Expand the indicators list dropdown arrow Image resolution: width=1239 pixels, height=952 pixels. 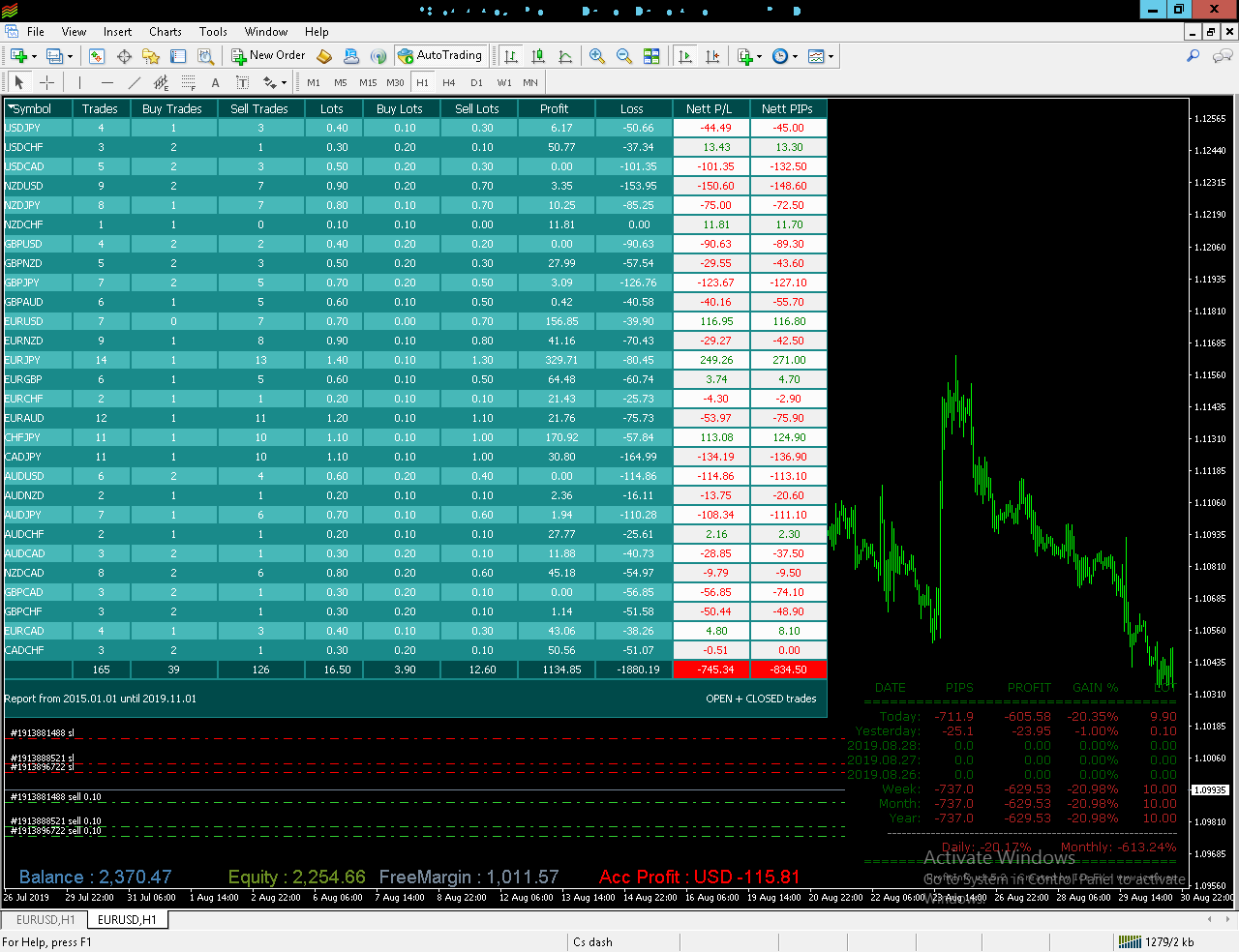pyautogui.click(x=759, y=56)
